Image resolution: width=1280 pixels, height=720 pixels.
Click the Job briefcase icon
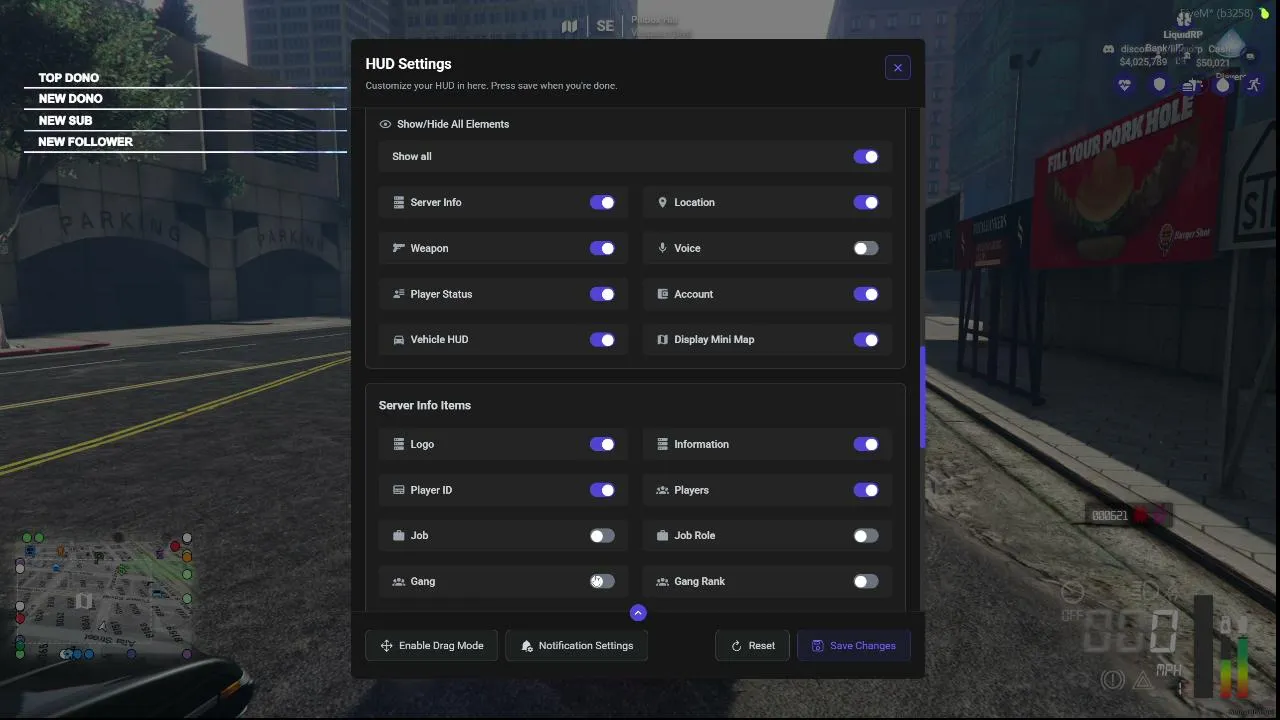pos(399,535)
